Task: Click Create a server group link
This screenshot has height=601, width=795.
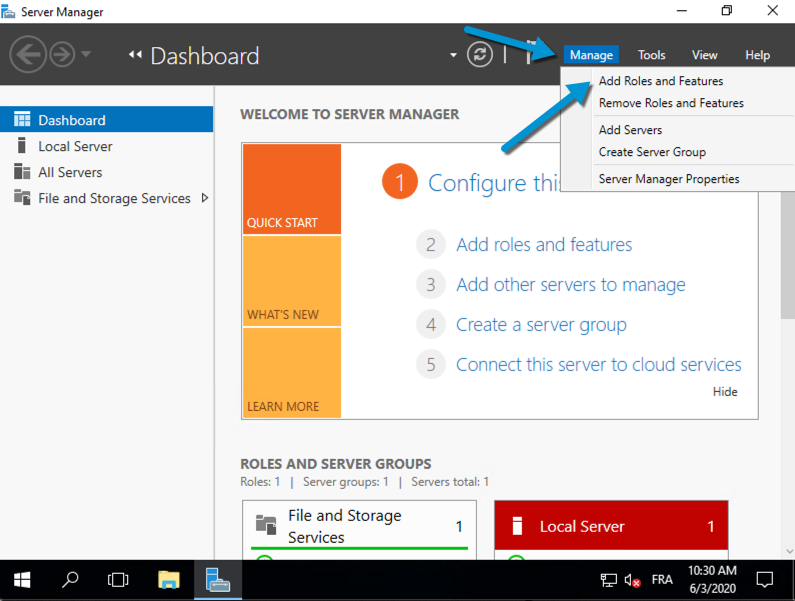Action: (x=541, y=325)
